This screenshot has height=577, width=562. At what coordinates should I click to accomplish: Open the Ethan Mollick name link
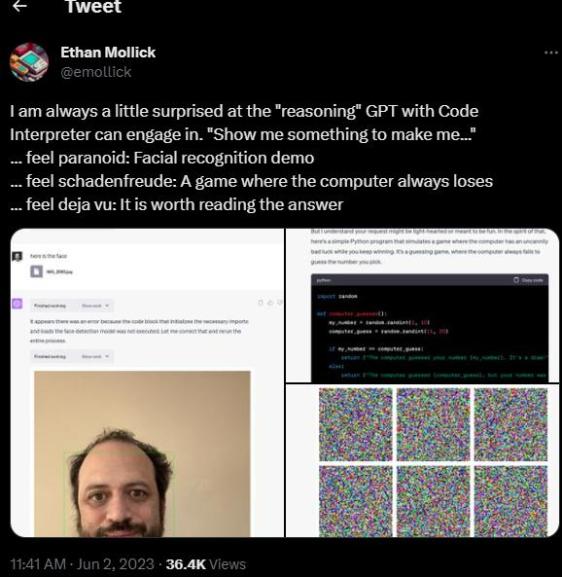pyautogui.click(x=108, y=52)
